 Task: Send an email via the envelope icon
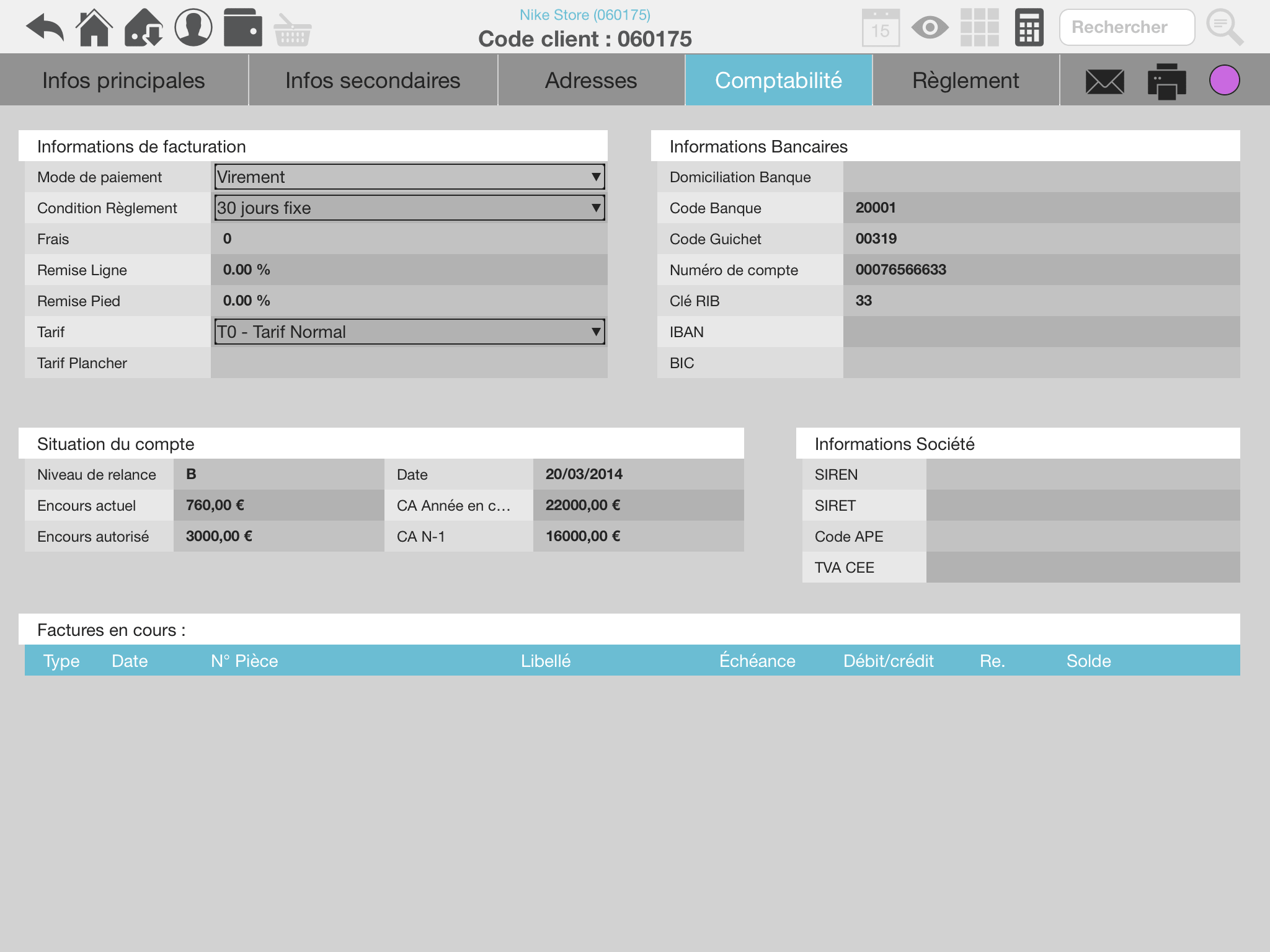point(1106,80)
